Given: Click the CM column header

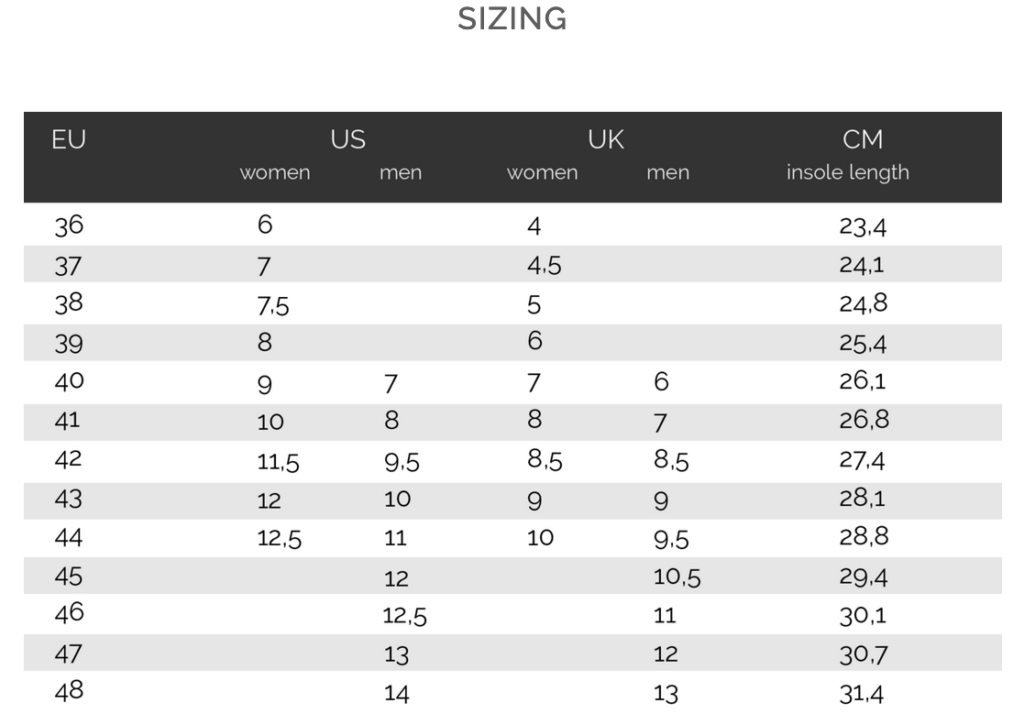Looking at the screenshot, I should tap(862, 139).
